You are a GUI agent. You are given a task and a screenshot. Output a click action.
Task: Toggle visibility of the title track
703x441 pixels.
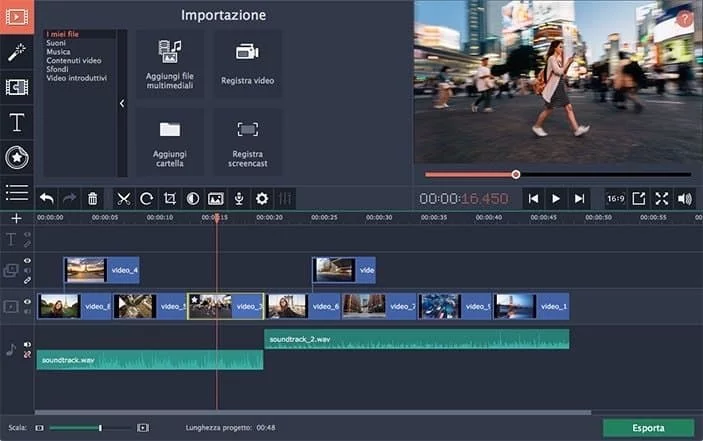point(27,234)
